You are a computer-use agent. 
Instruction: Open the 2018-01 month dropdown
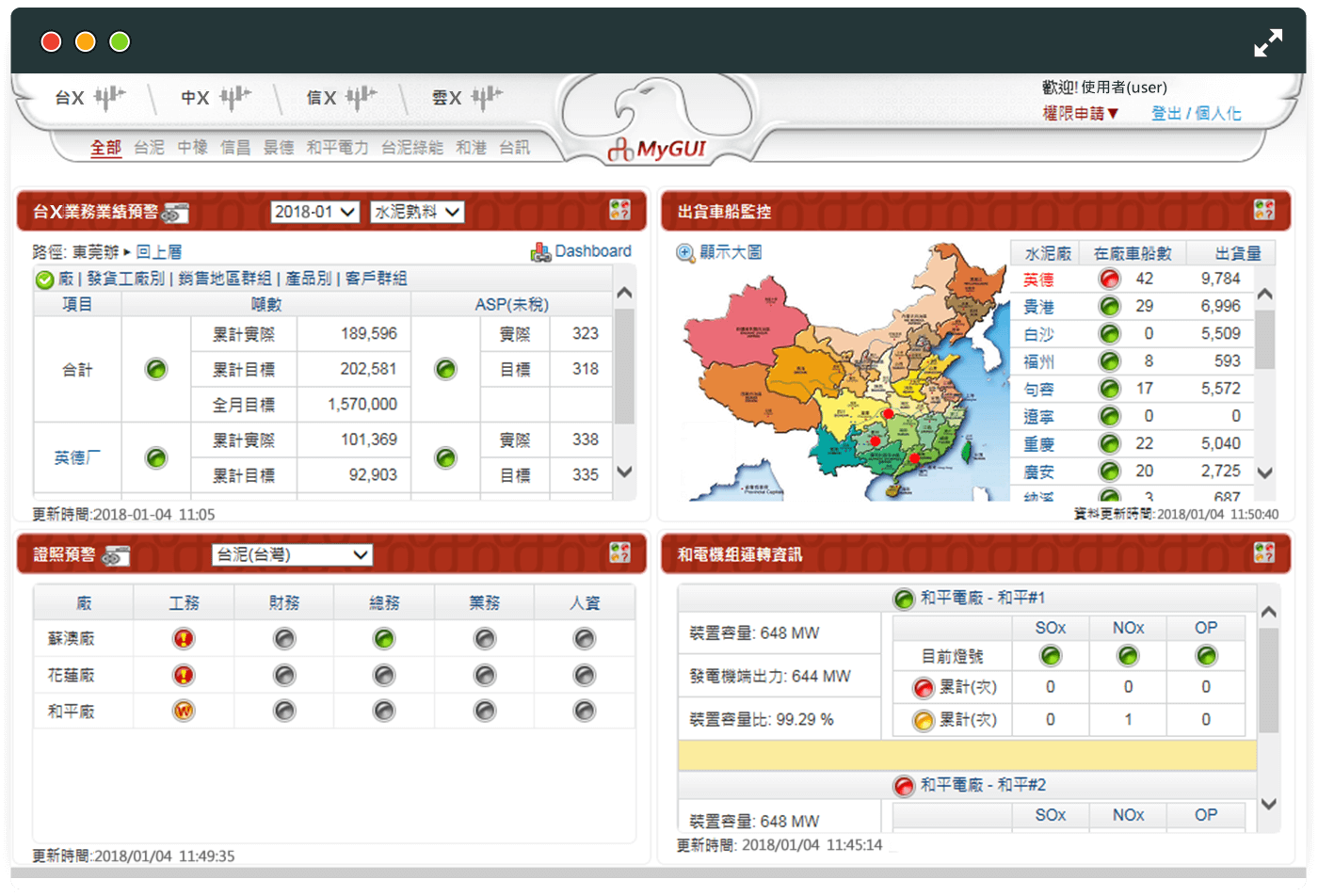tap(315, 212)
